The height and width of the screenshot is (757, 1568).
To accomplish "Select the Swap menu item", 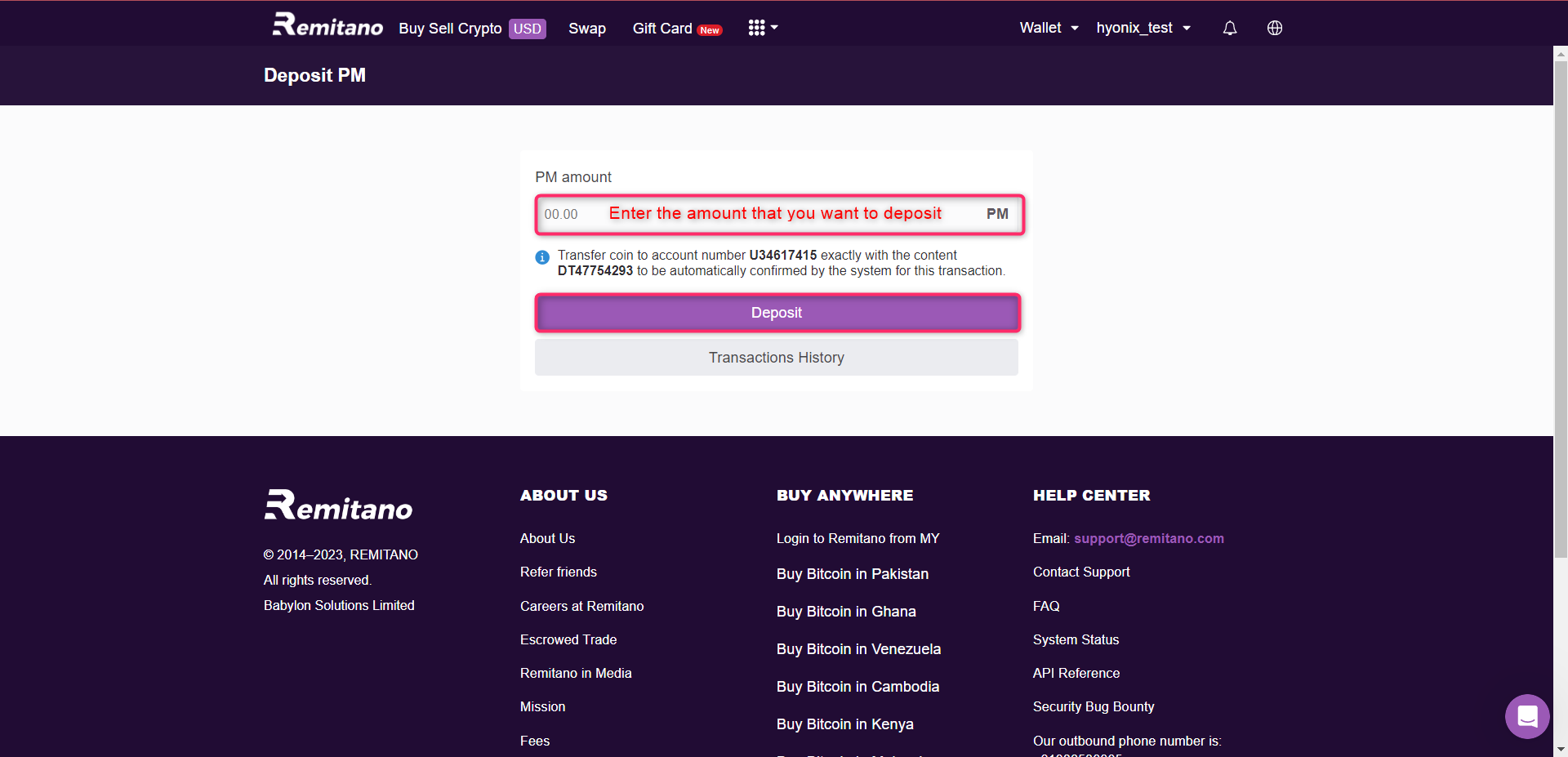I will pyautogui.click(x=586, y=29).
